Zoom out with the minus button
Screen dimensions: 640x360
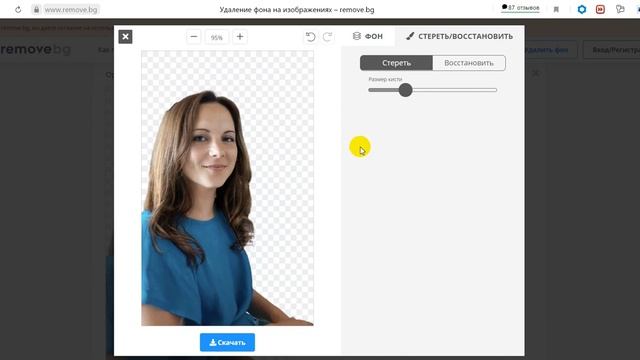pyautogui.click(x=194, y=37)
